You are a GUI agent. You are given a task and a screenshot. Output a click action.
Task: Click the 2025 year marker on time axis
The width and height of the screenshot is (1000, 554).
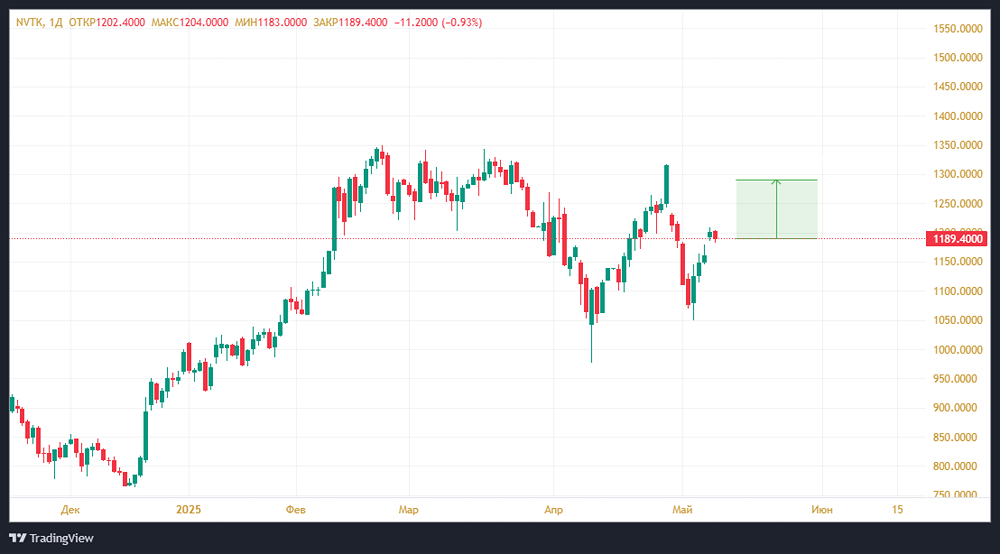tap(188, 510)
